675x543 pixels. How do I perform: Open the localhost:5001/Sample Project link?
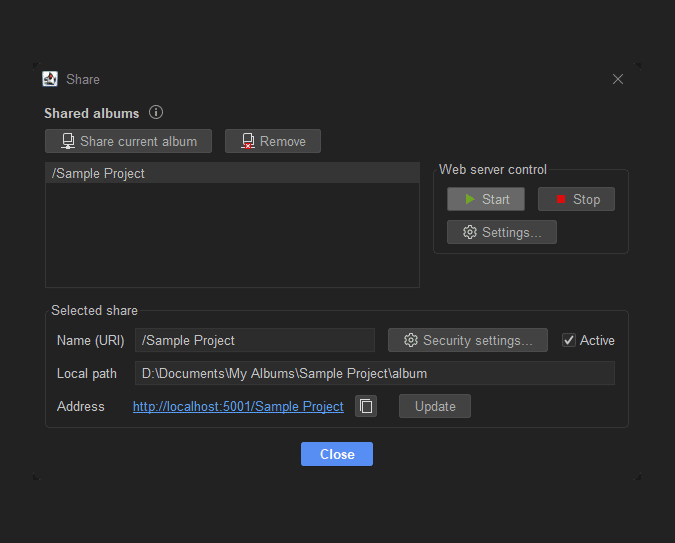[x=238, y=406]
